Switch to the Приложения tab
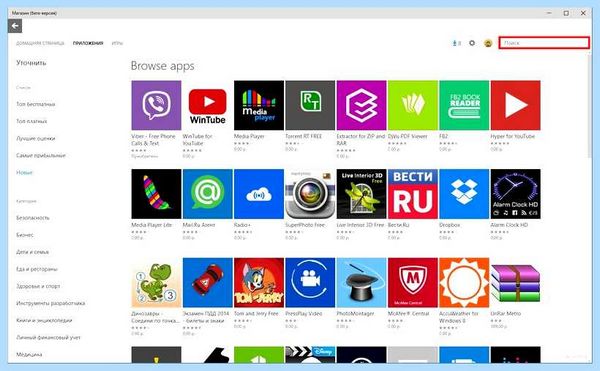Screen dimensions: 600x371 click(x=88, y=43)
